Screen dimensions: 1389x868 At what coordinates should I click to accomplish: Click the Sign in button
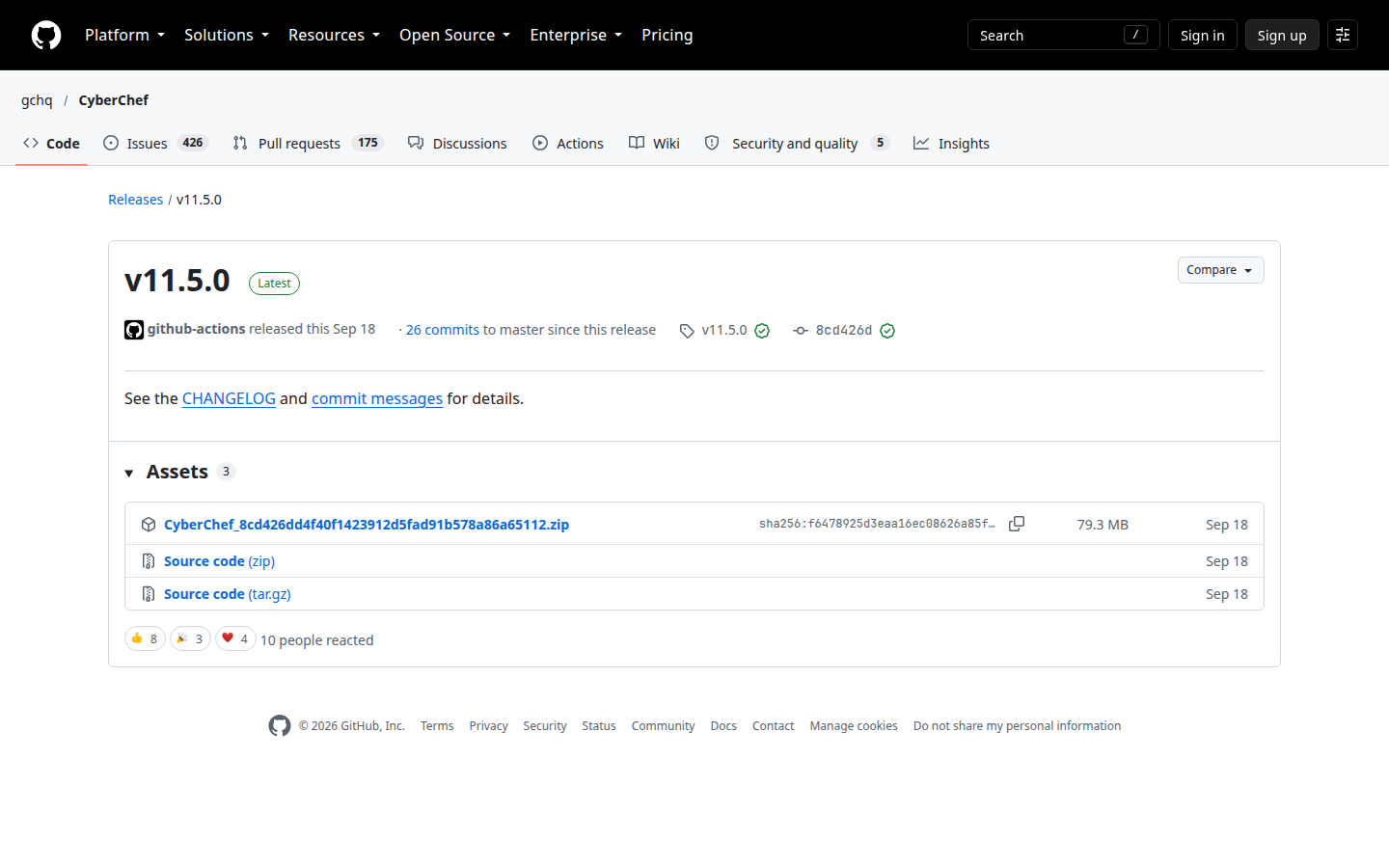pyautogui.click(x=1202, y=35)
